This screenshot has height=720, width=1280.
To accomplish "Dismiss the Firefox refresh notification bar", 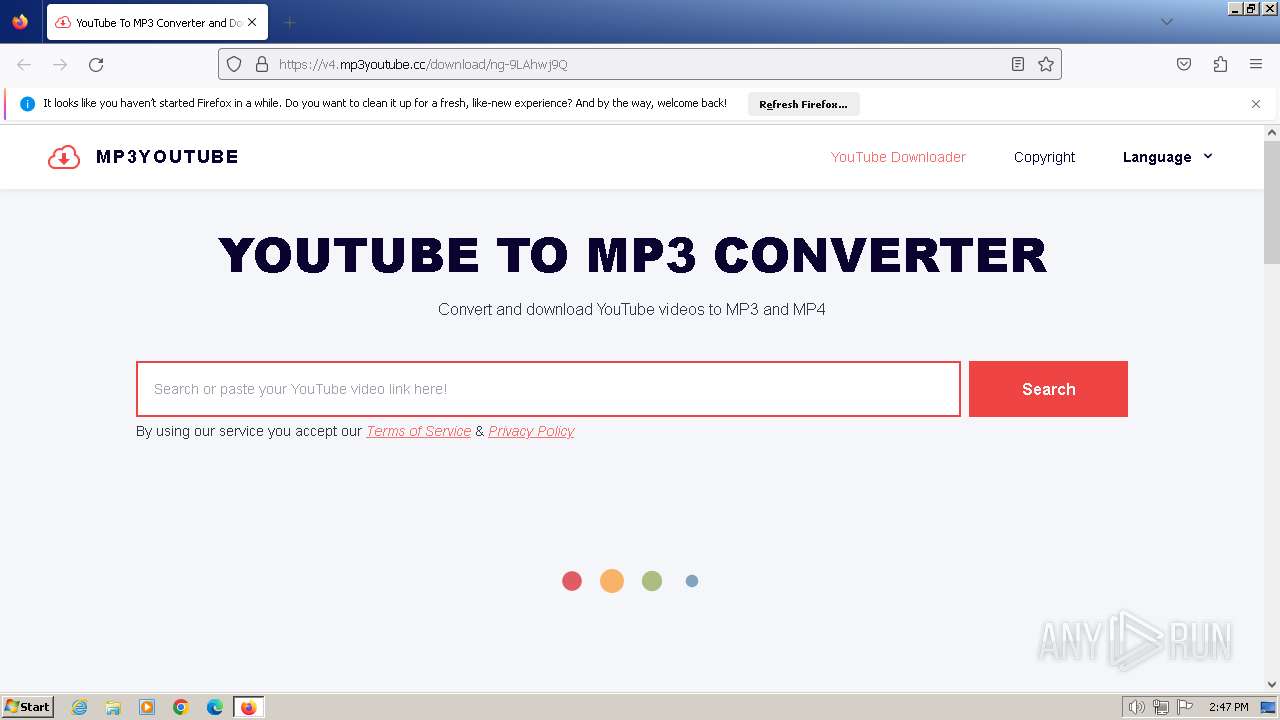I will coord(1256,104).
